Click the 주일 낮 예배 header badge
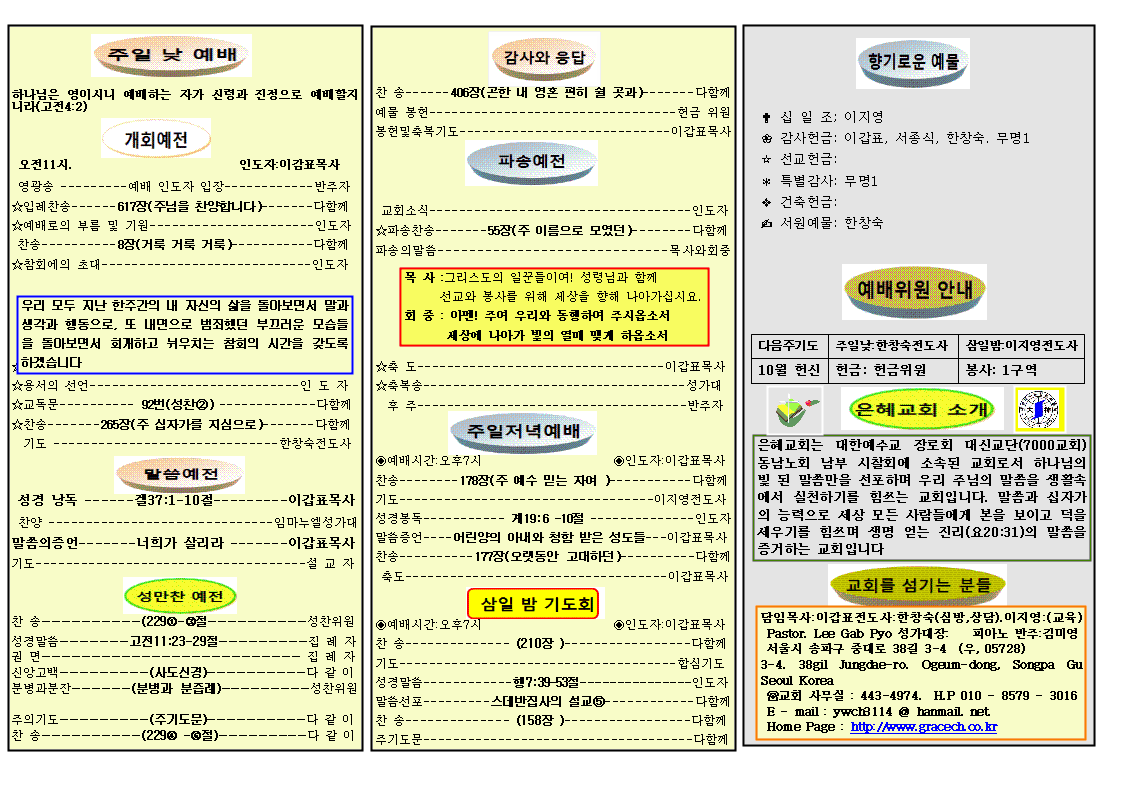Screen dimensions: 1123x794 171,55
